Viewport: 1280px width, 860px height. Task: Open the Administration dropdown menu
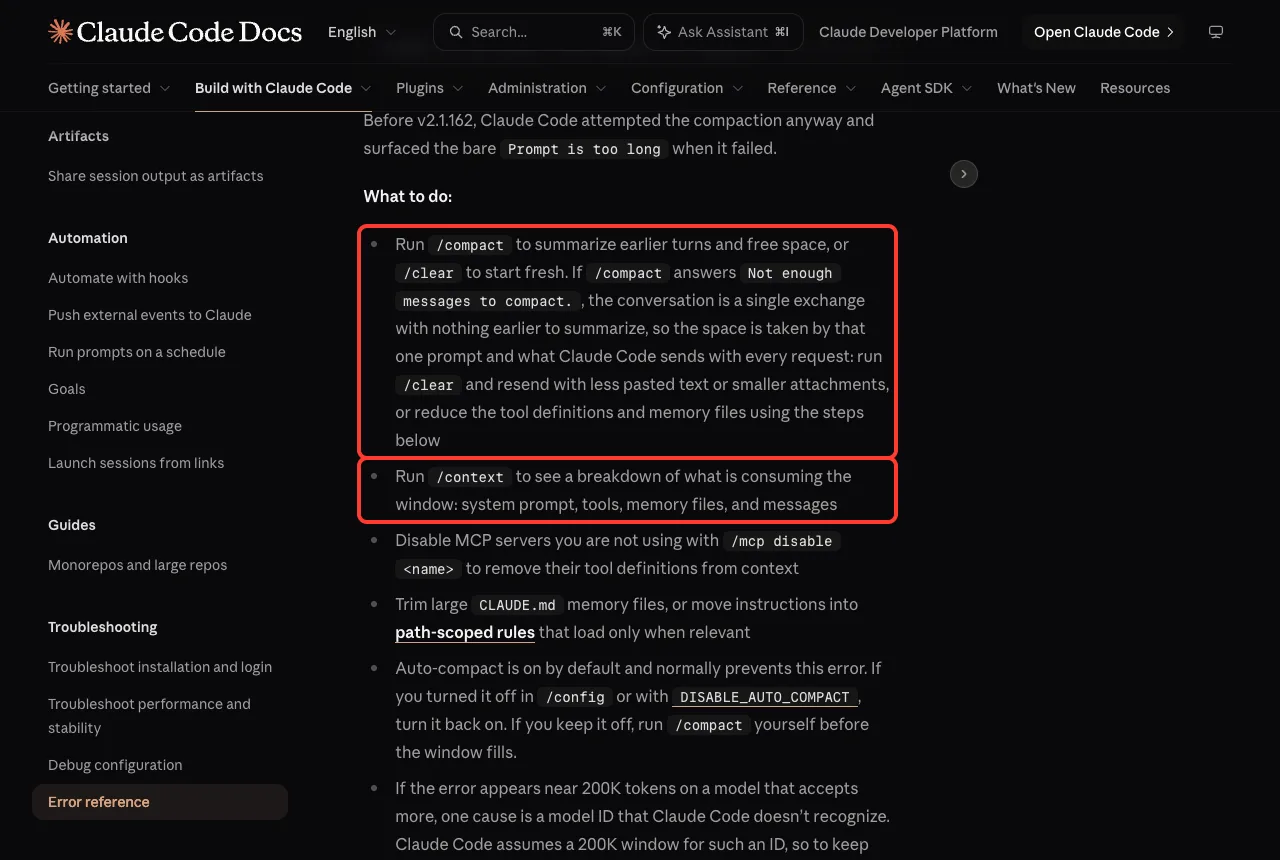(547, 88)
